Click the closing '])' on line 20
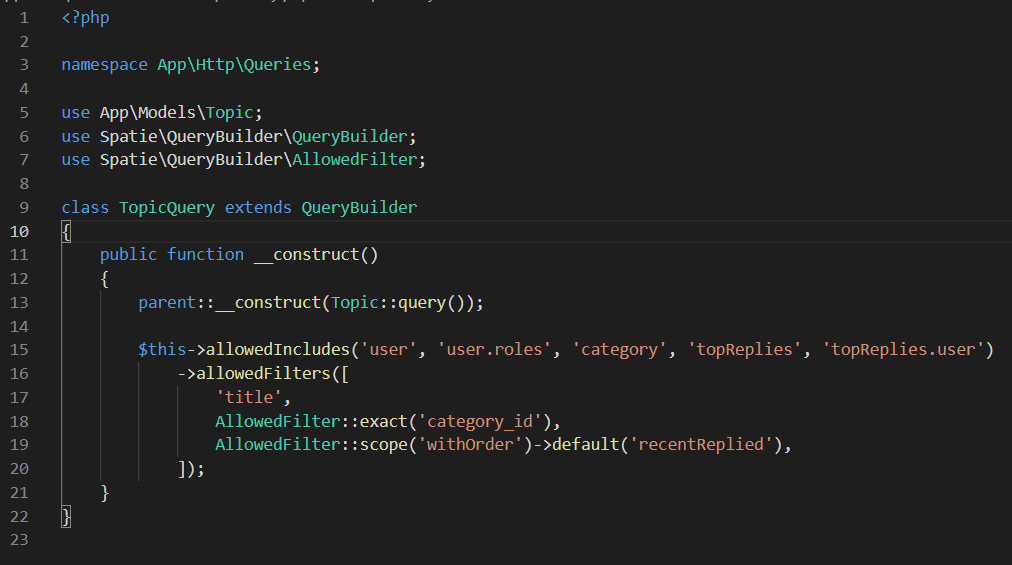Screen dimensions: 1012x565 click(x=187, y=469)
